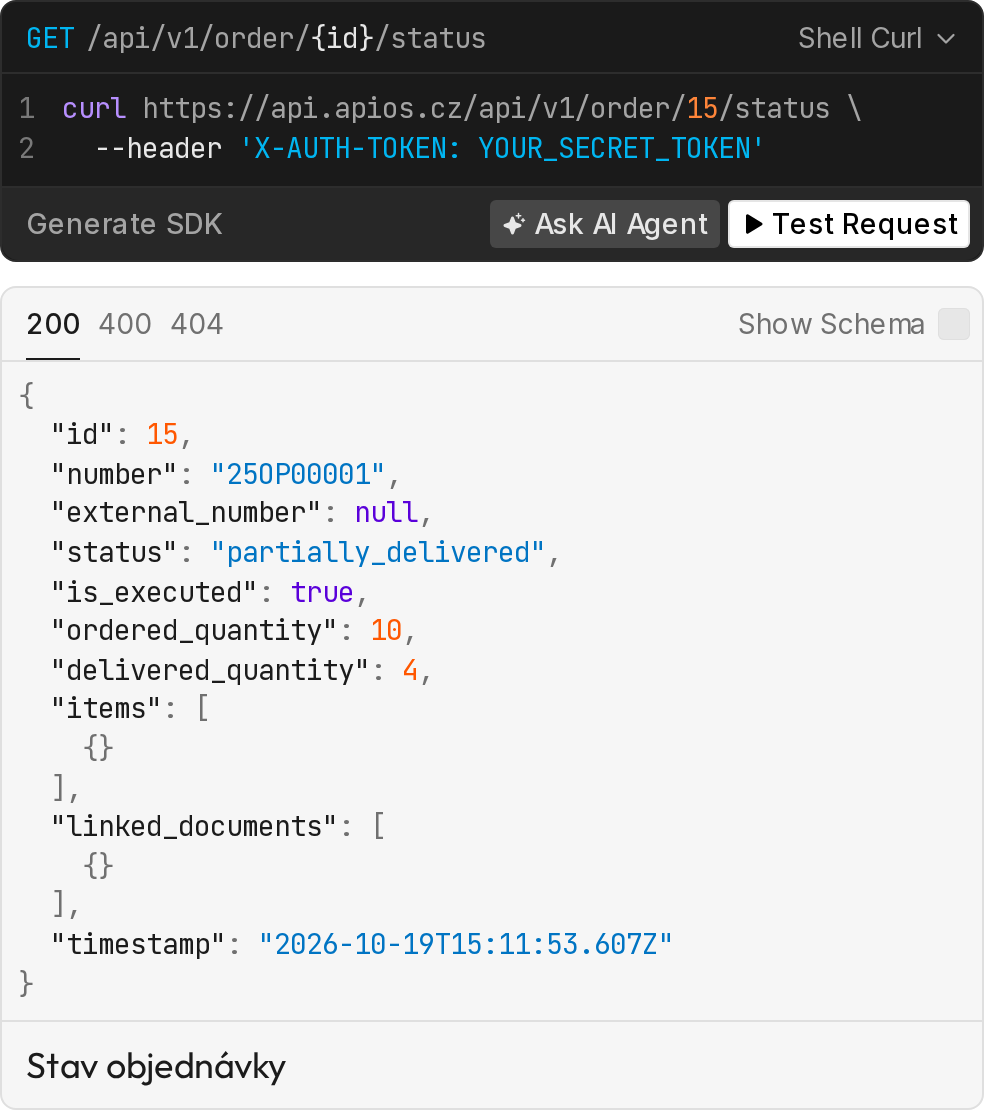984x1112 pixels.
Task: Click the /api/v1/order/{id}/status endpoint path
Action: point(286,38)
